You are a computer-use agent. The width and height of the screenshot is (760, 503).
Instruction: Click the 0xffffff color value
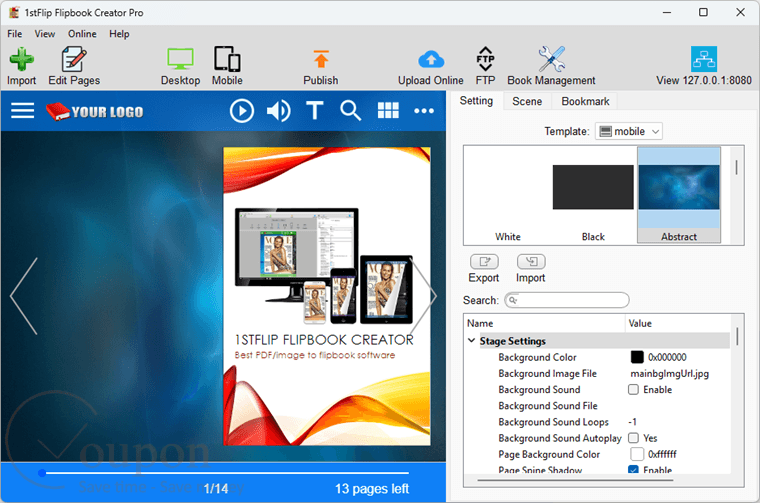pyautogui.click(x=662, y=454)
